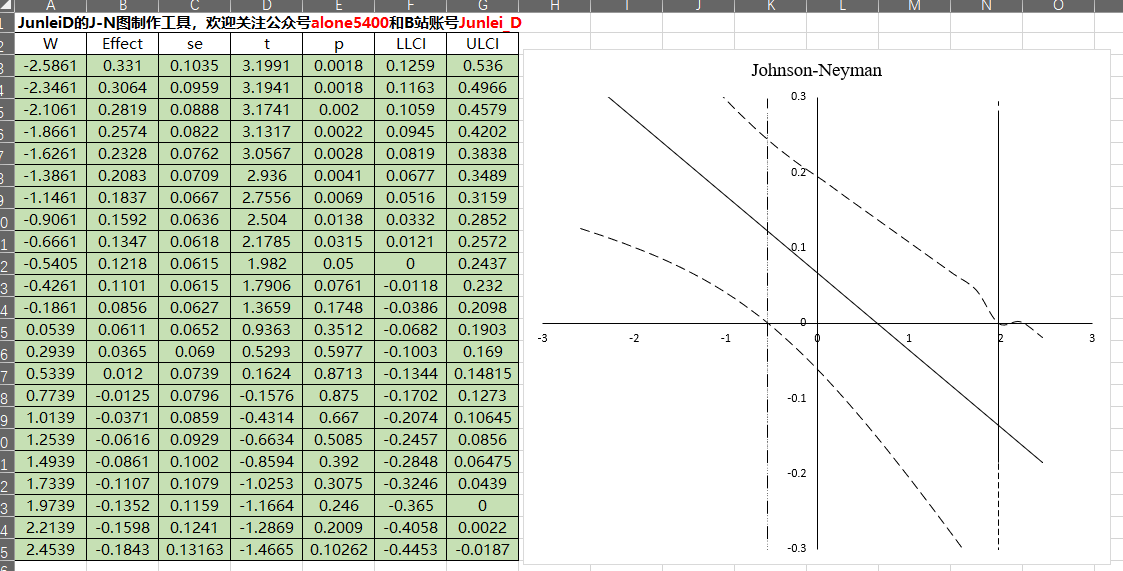Select cell with se value 0.069
Image resolution: width=1123 pixels, height=571 pixels.
pos(195,352)
